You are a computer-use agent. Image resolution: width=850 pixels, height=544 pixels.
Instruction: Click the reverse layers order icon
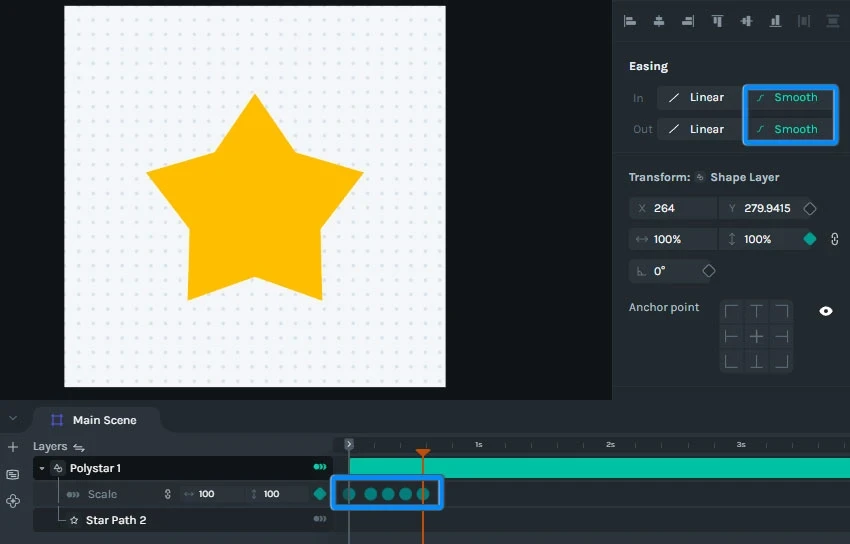click(x=79, y=447)
